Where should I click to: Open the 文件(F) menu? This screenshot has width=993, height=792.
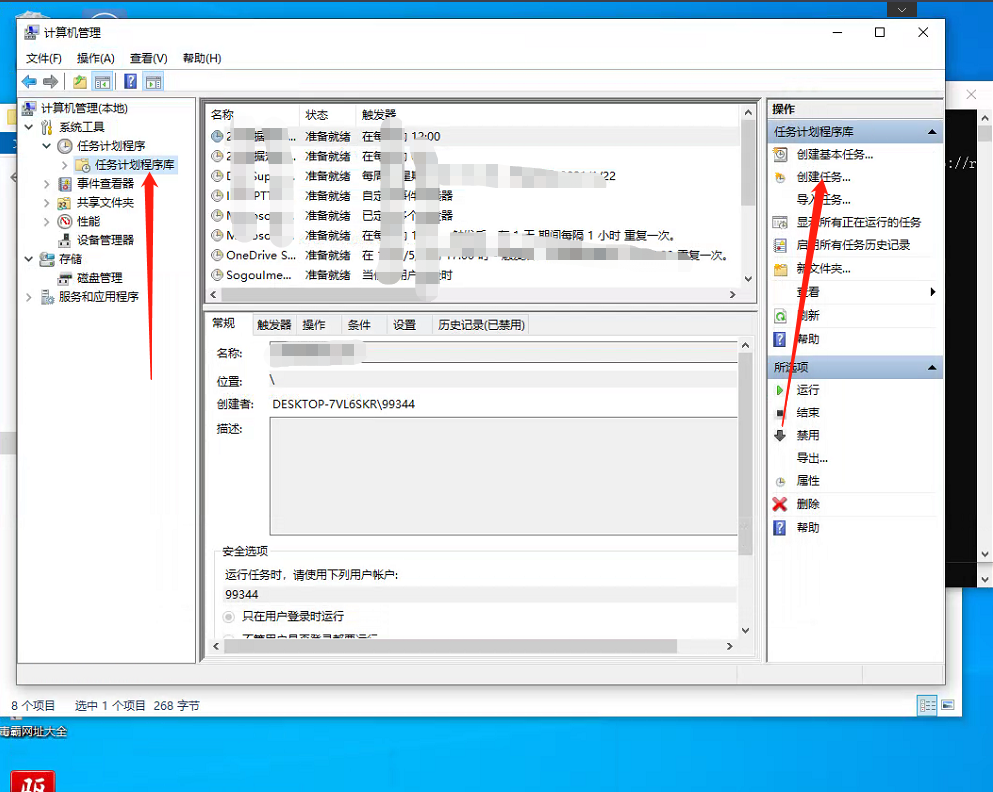tap(44, 58)
